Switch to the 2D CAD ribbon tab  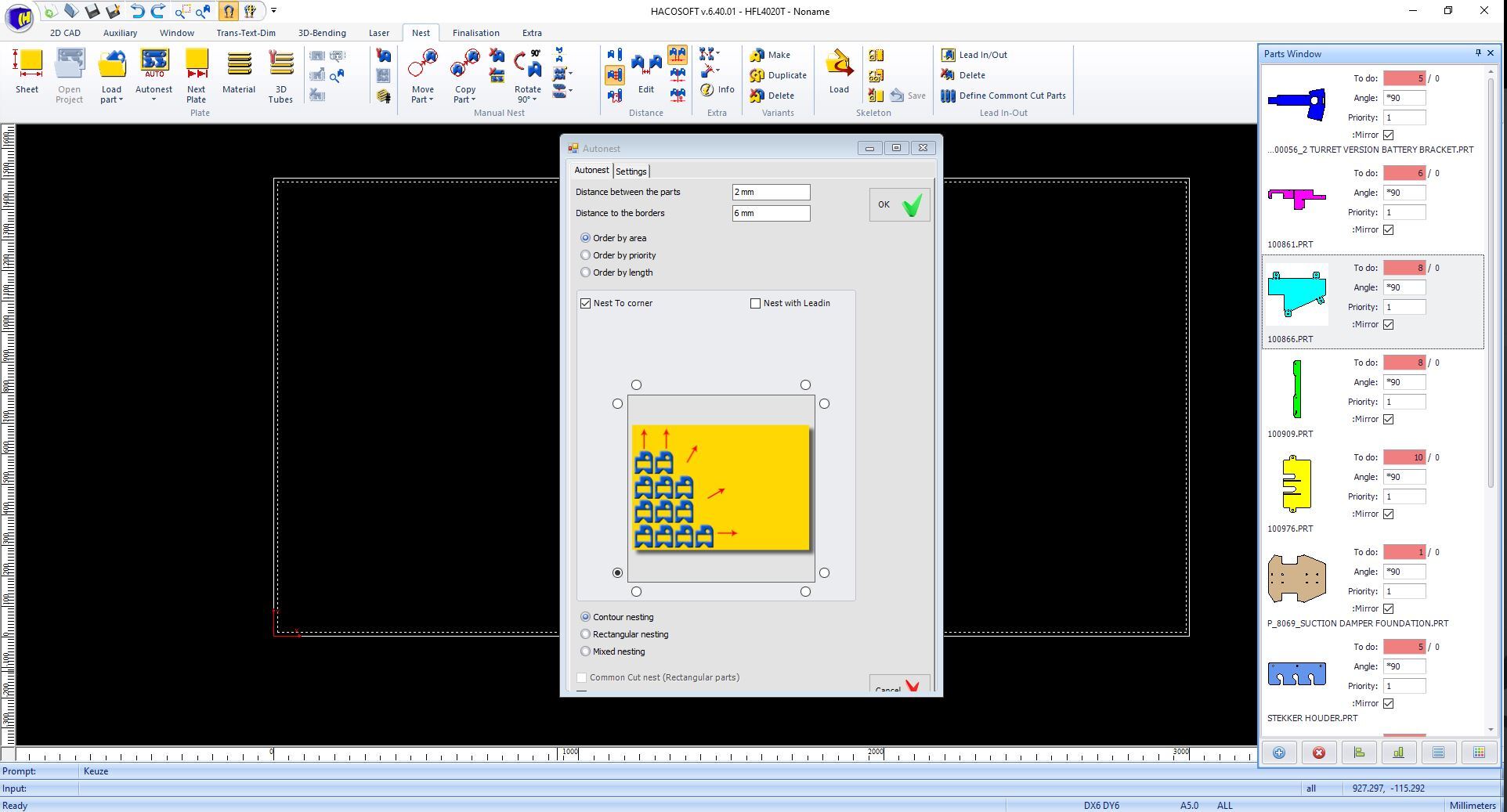65,33
